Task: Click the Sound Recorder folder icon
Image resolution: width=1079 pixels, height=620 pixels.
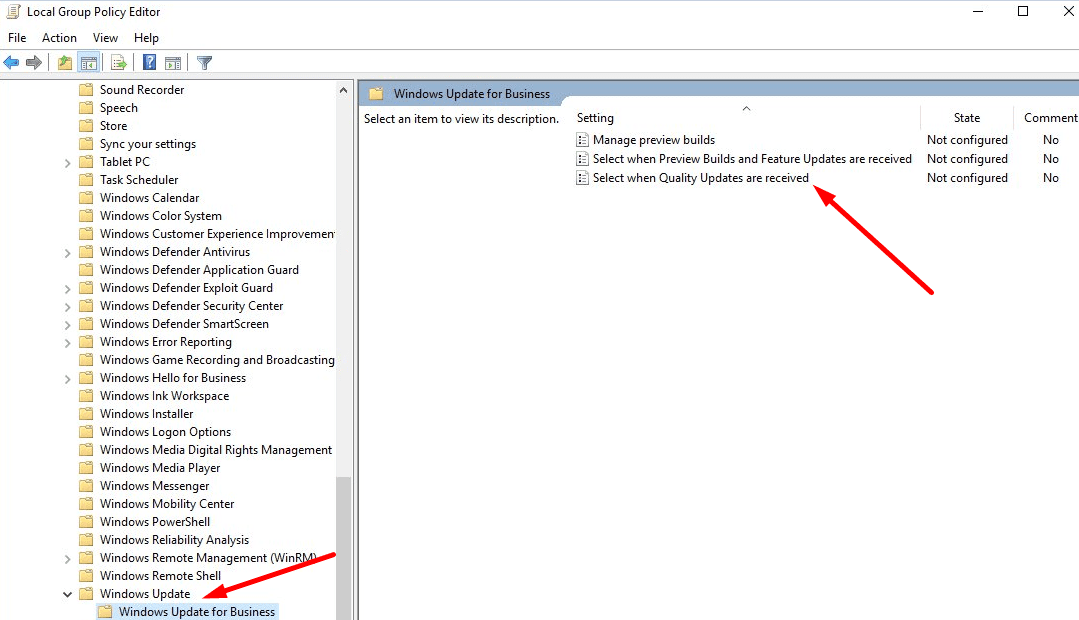Action: pos(86,89)
